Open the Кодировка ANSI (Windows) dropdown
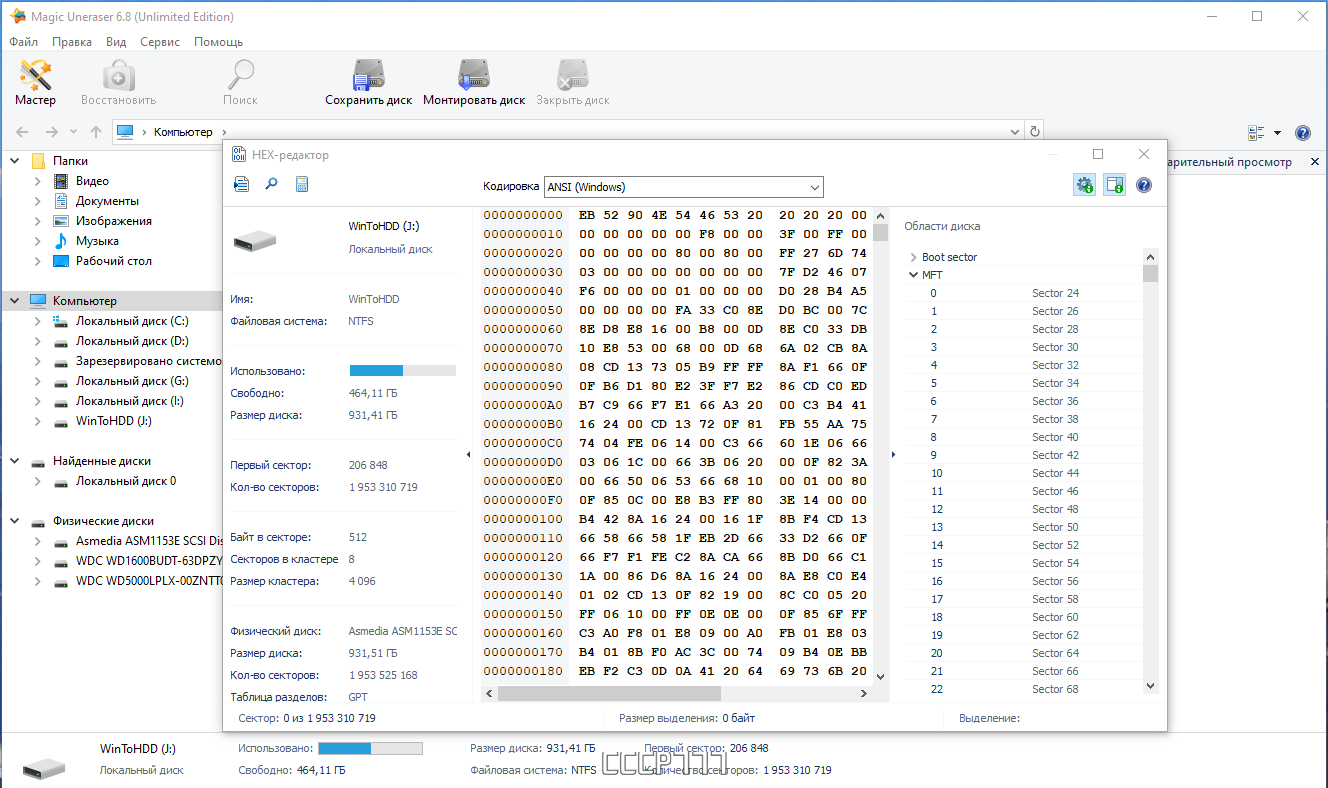 point(683,187)
